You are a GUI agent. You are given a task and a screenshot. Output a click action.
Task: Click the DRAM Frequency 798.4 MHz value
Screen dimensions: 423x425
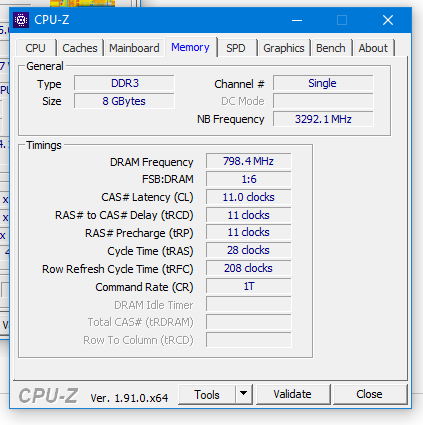coord(249,161)
